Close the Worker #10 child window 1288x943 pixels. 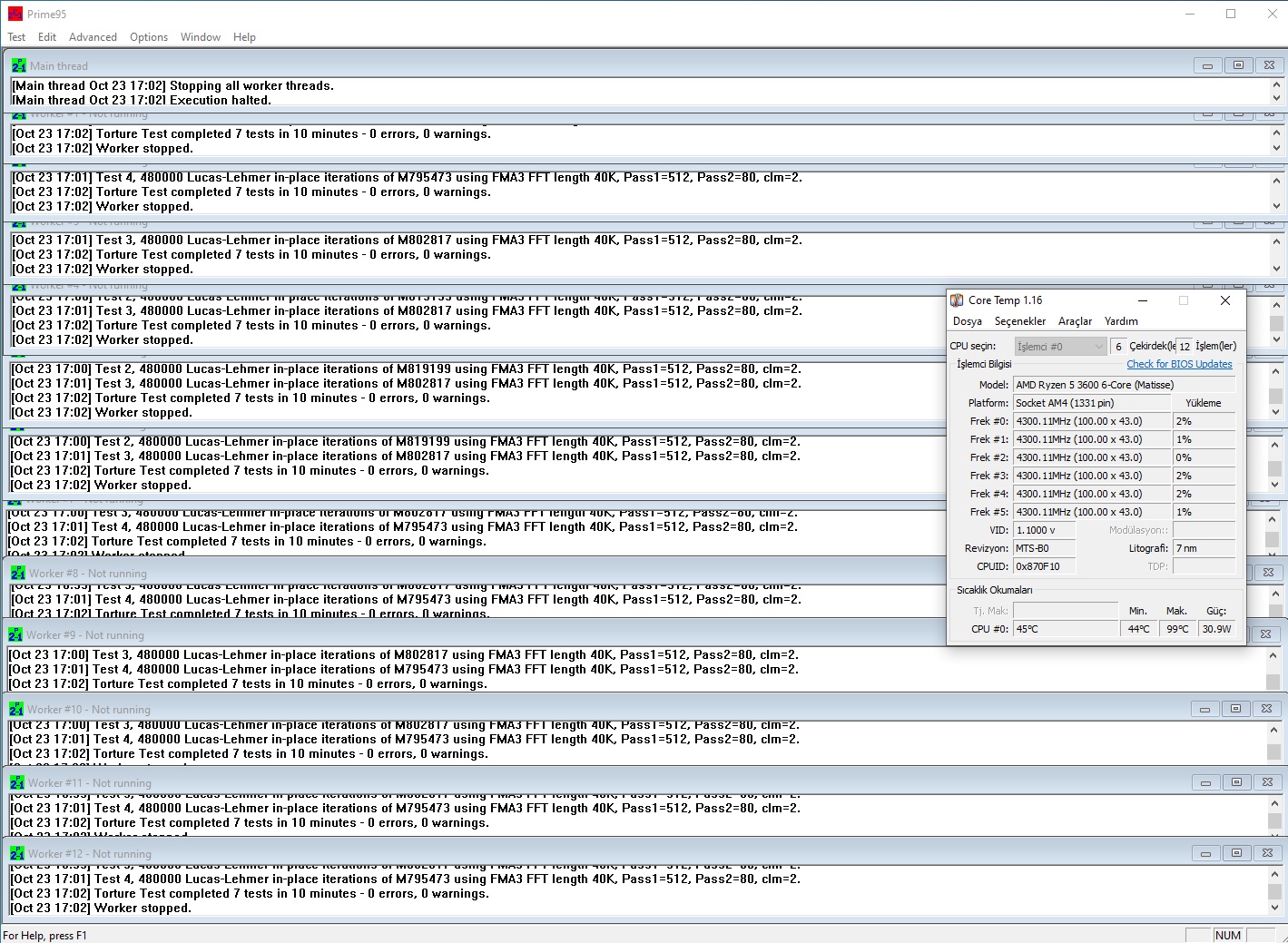click(x=1266, y=709)
